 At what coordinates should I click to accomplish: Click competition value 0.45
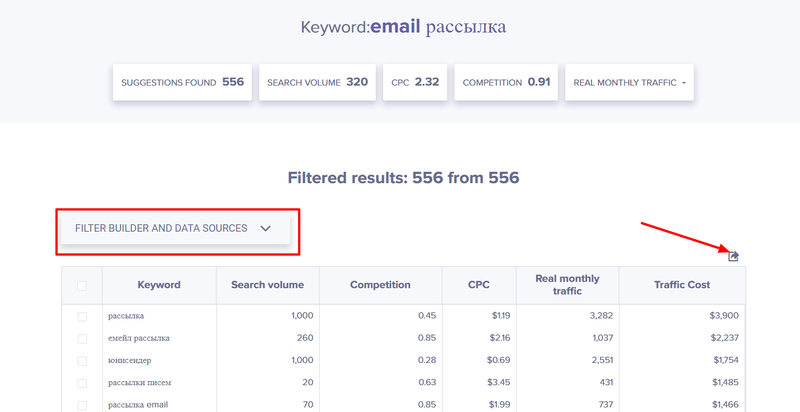coord(427,316)
